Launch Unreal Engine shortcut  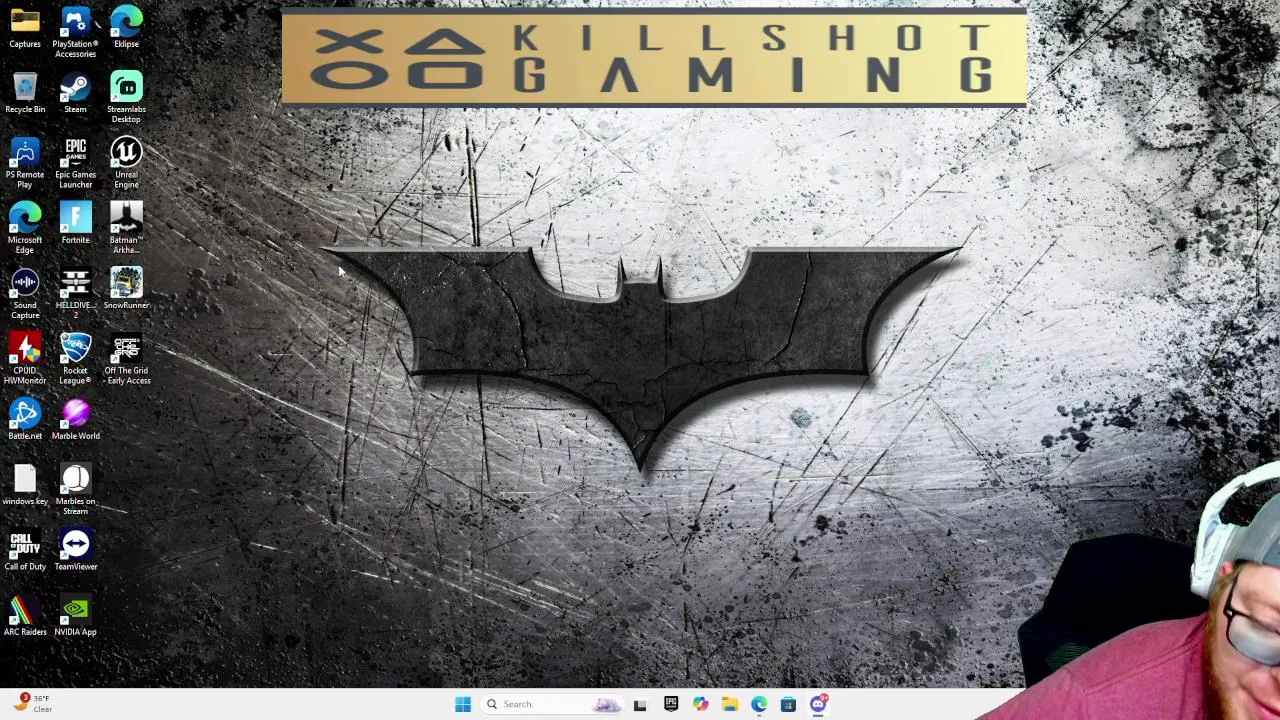[126, 162]
